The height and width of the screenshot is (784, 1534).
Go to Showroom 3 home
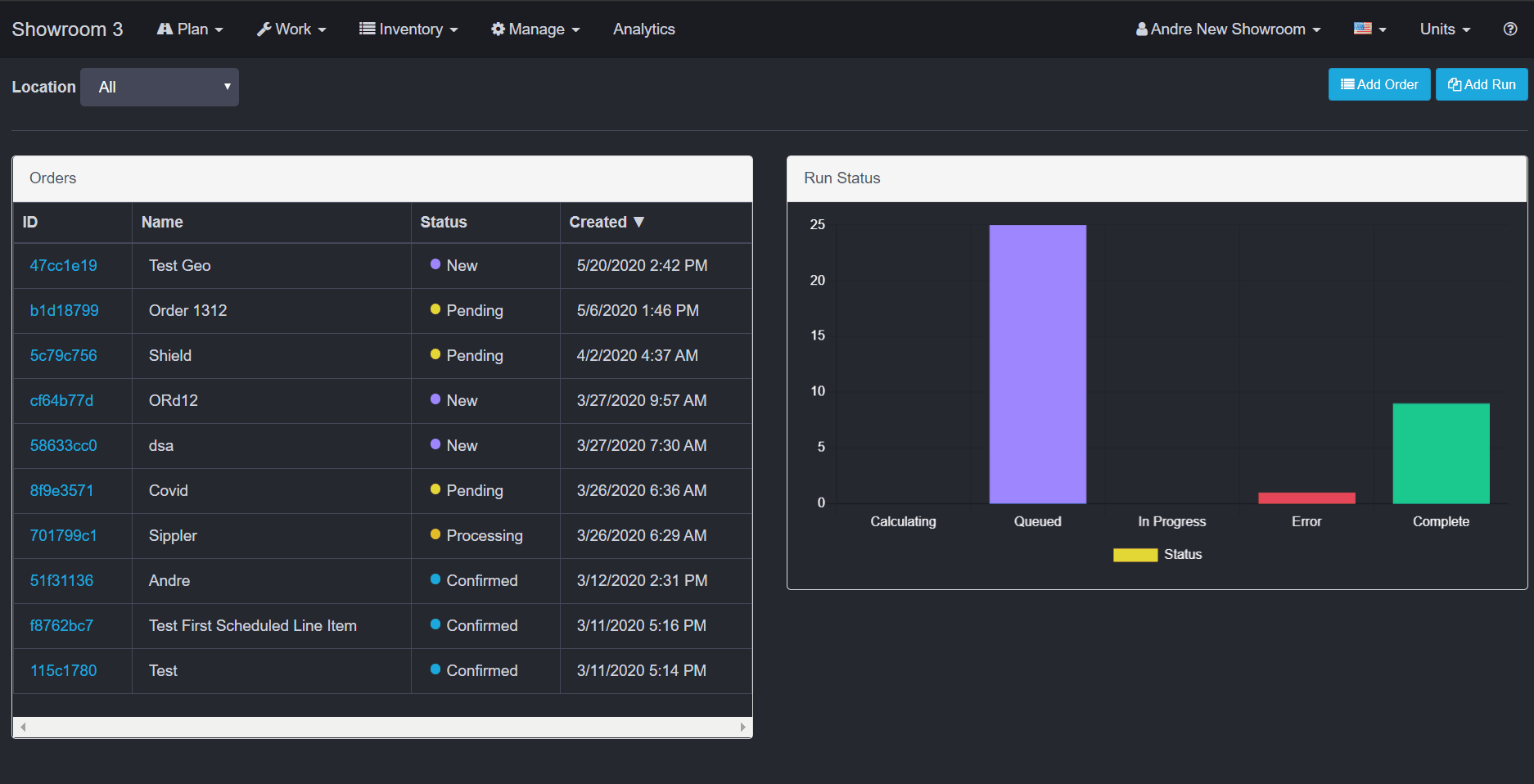[x=67, y=29]
